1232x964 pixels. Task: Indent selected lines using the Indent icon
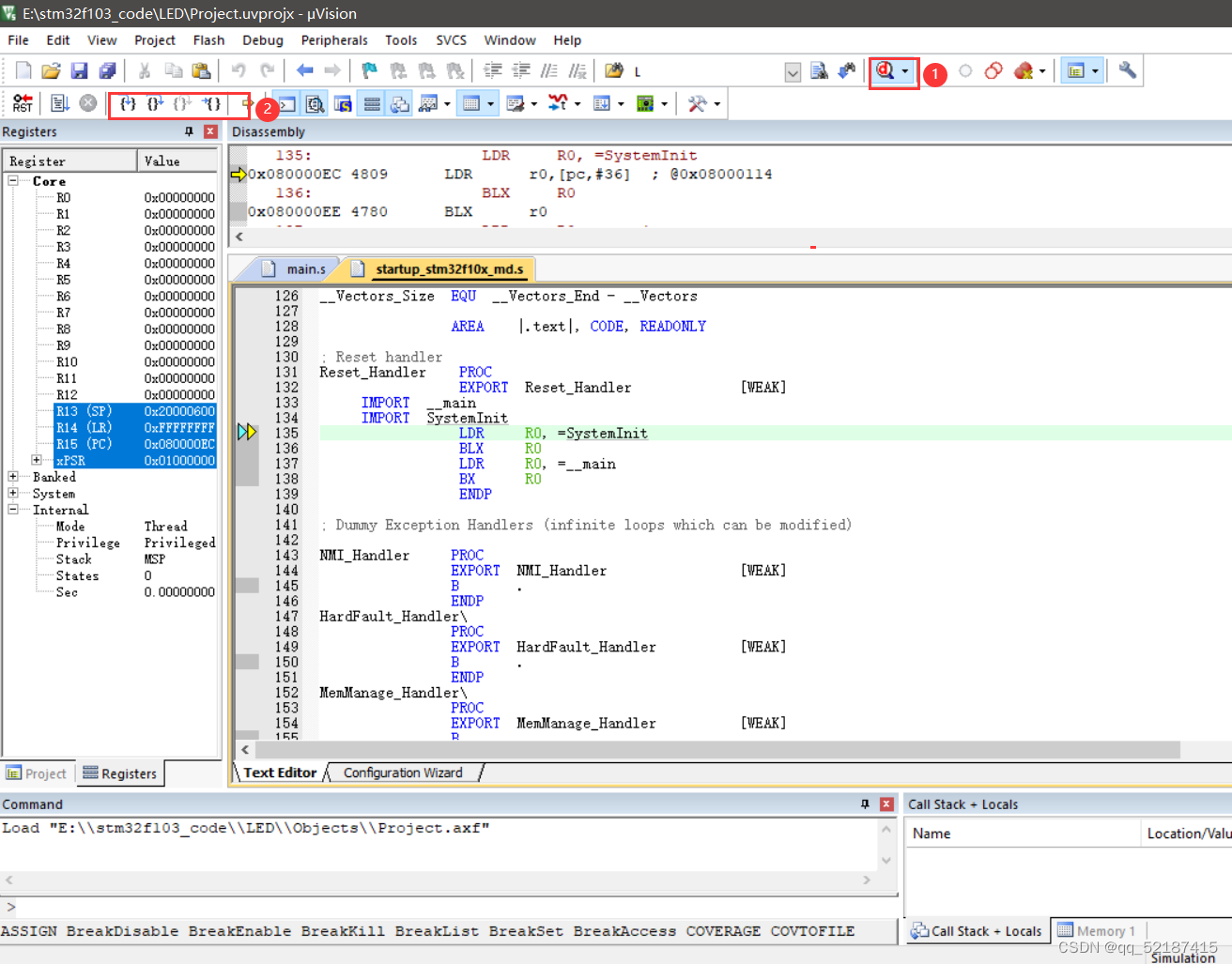coord(493,70)
